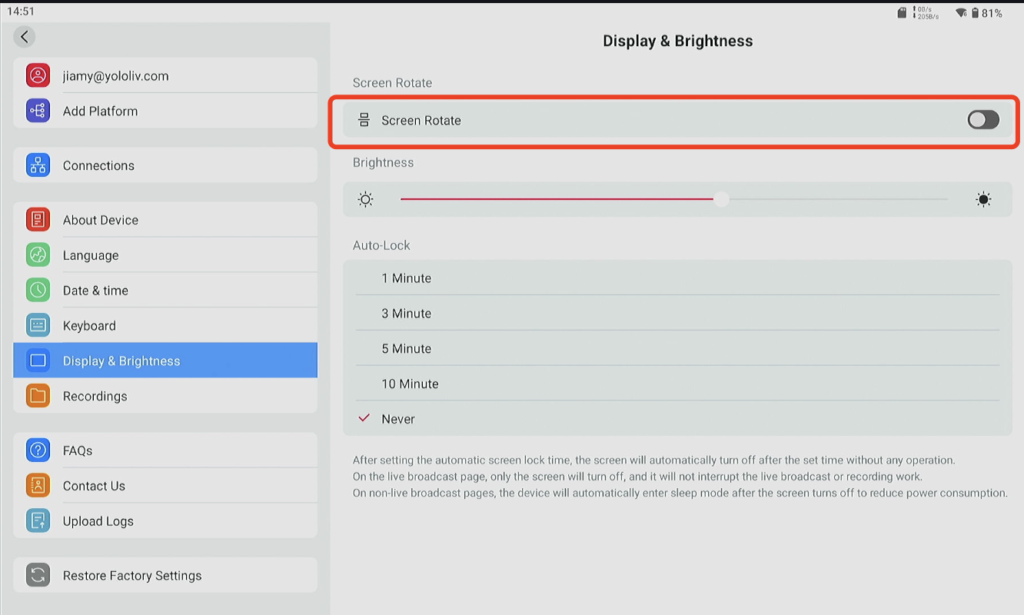Tap the maximum brightness sun icon
1024x615 pixels.
click(983, 199)
